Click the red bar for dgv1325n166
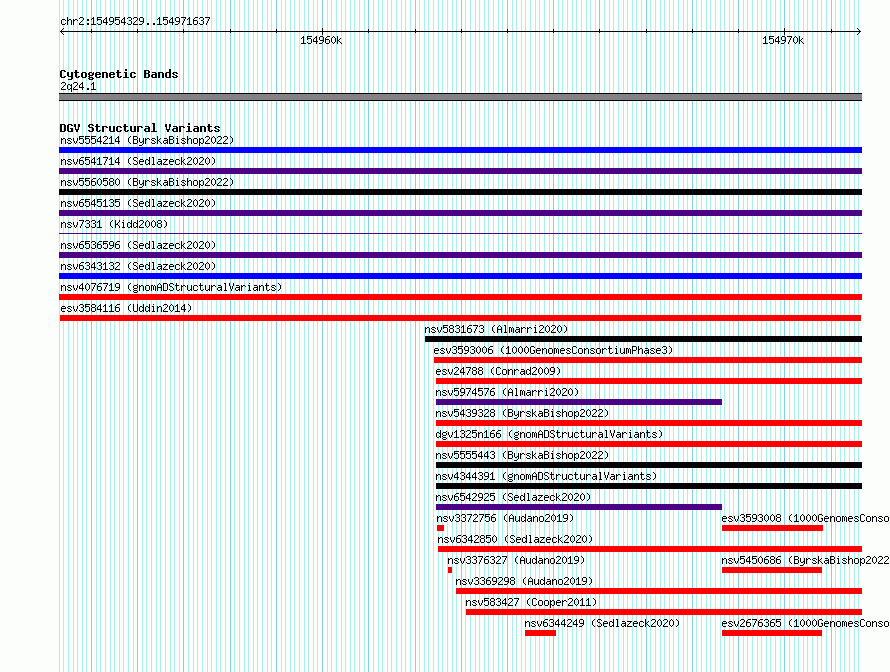The width and height of the screenshot is (890, 672). pyautogui.click(x=649, y=444)
